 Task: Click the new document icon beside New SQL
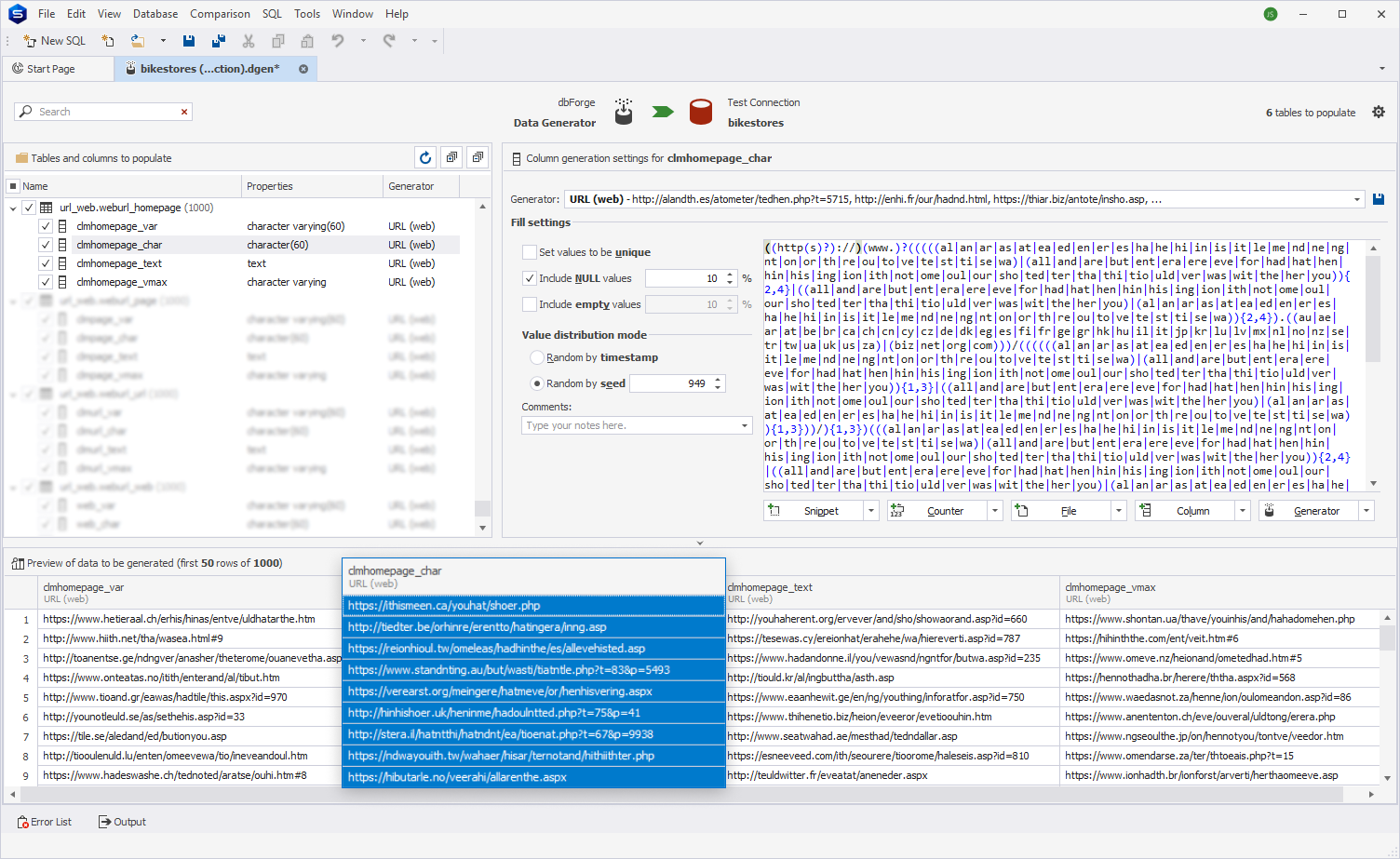(108, 41)
